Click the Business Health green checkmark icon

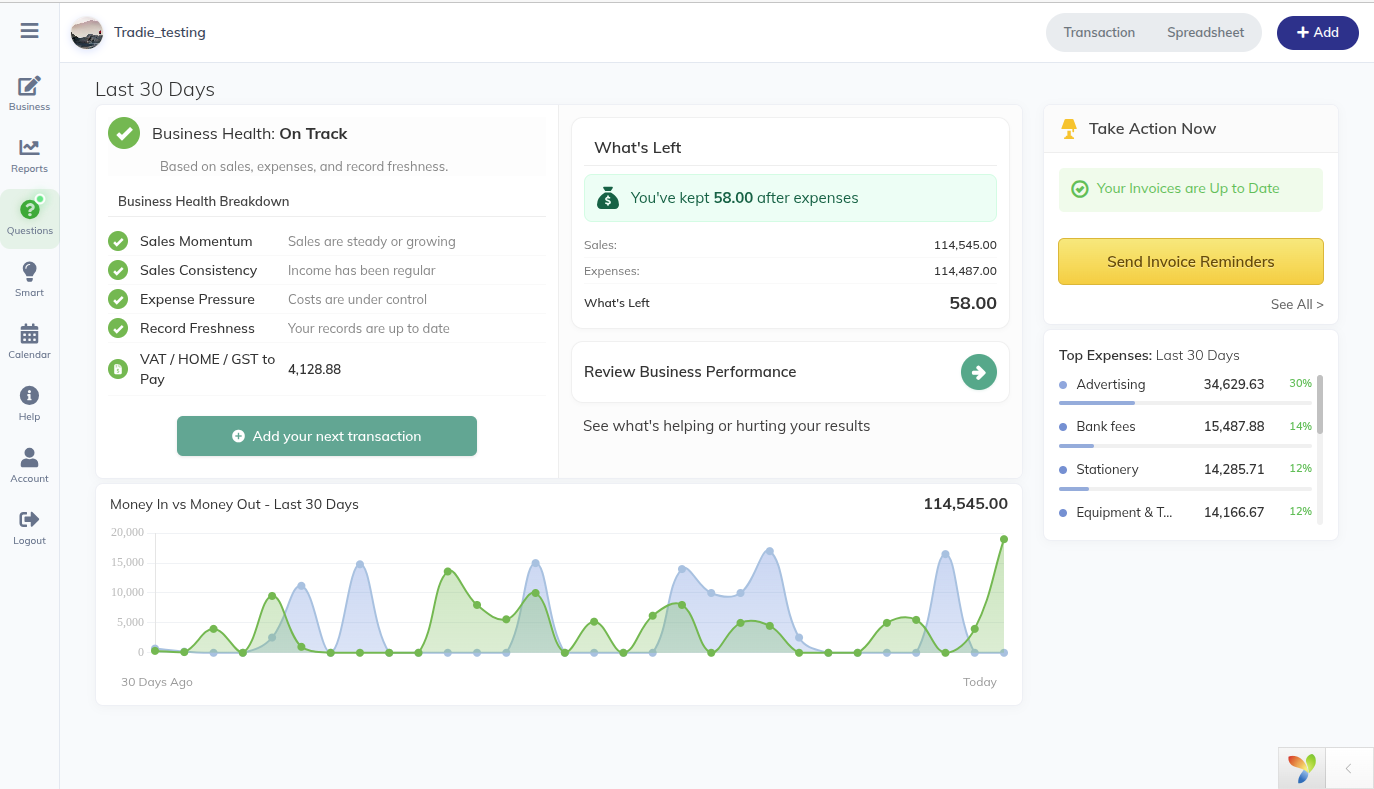(124, 133)
